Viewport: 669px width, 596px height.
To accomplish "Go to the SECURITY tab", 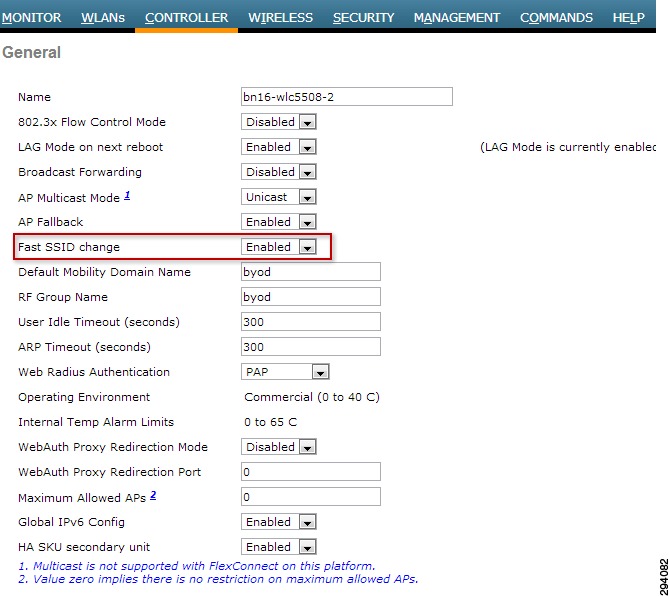I will coord(364,17).
